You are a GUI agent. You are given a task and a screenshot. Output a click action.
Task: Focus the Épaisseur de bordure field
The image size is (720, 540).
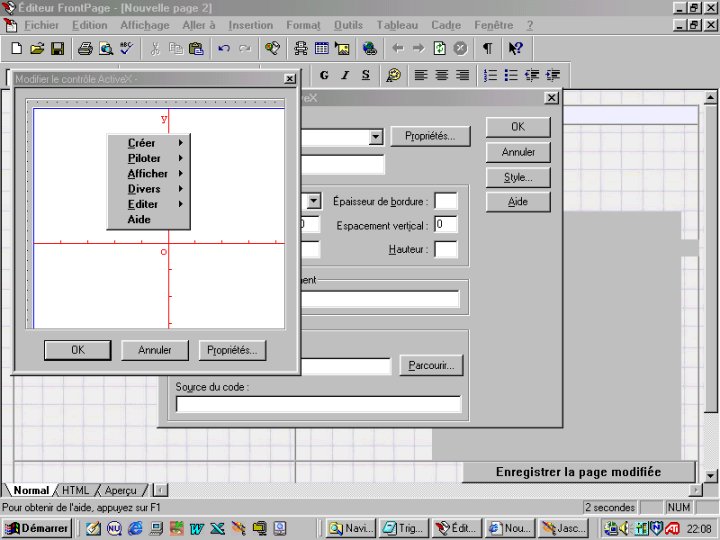(x=446, y=201)
